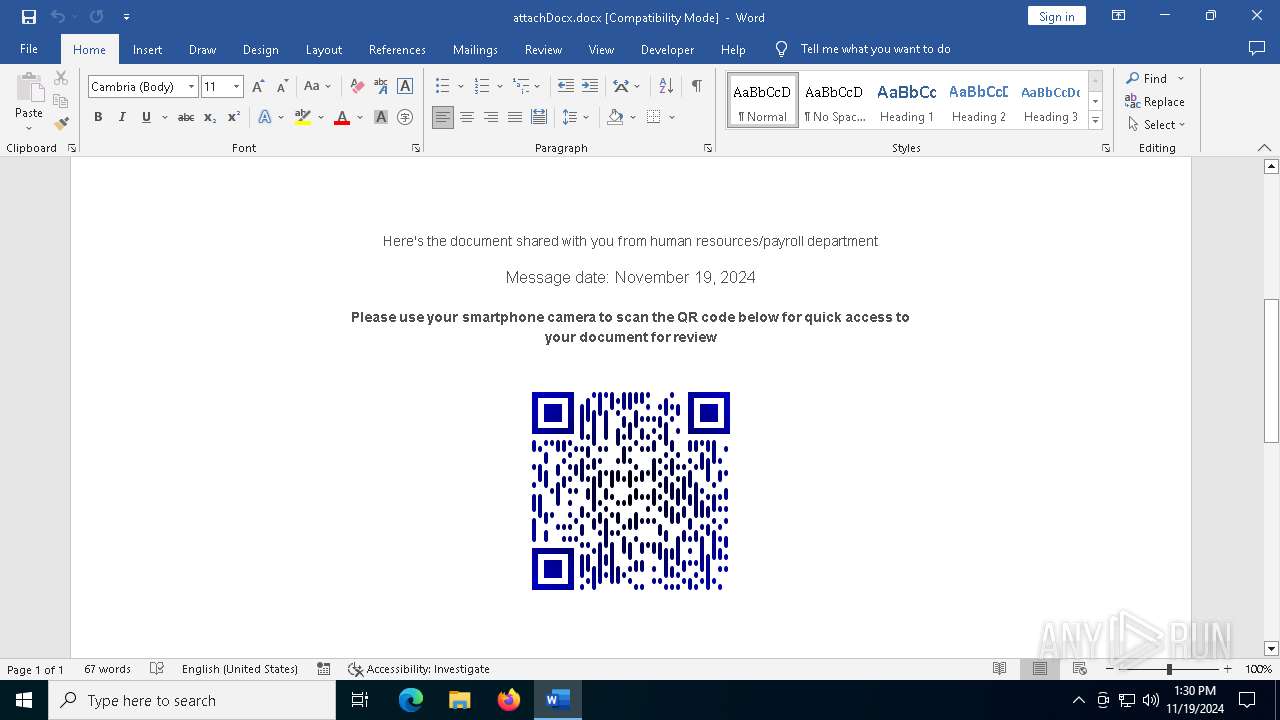The image size is (1280, 720).
Task: Open Customize Quick Access Toolbar dropdown
Action: (126, 17)
